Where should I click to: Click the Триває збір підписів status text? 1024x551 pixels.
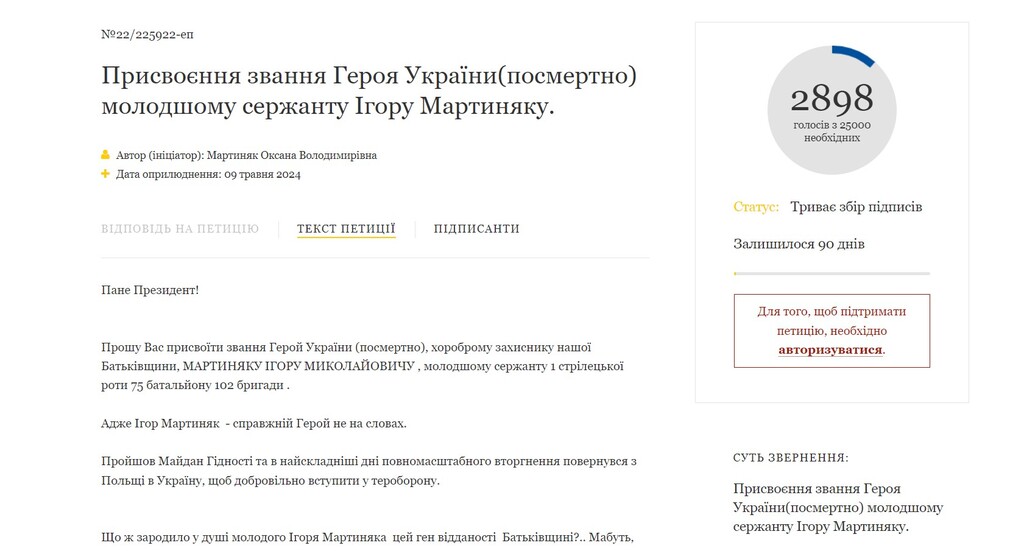tap(856, 207)
